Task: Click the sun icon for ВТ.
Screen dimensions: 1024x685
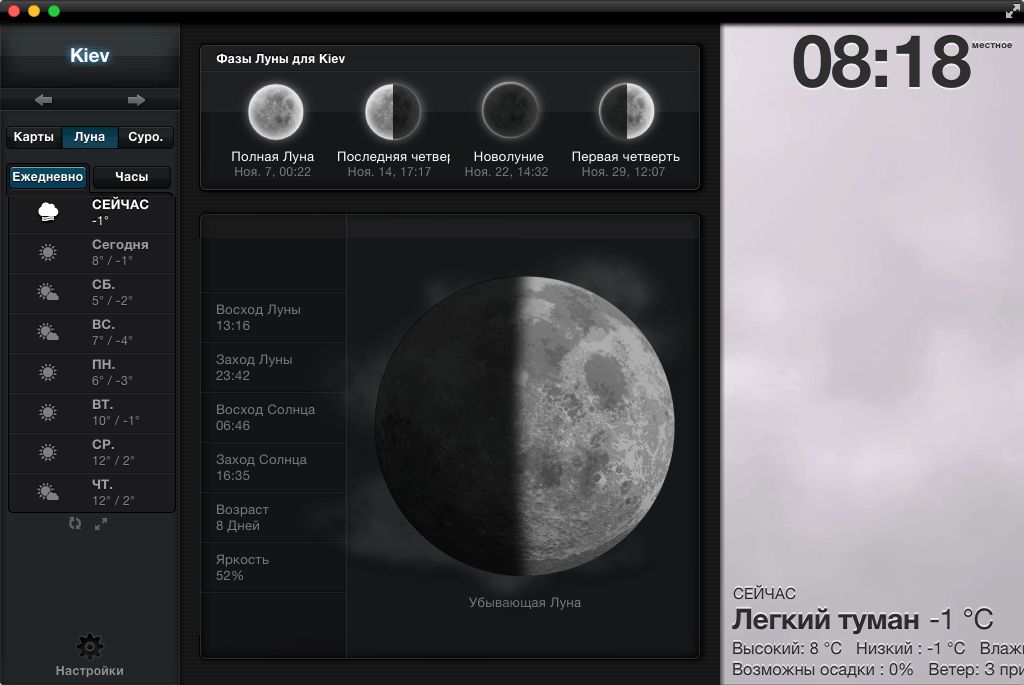Action: tap(48, 412)
